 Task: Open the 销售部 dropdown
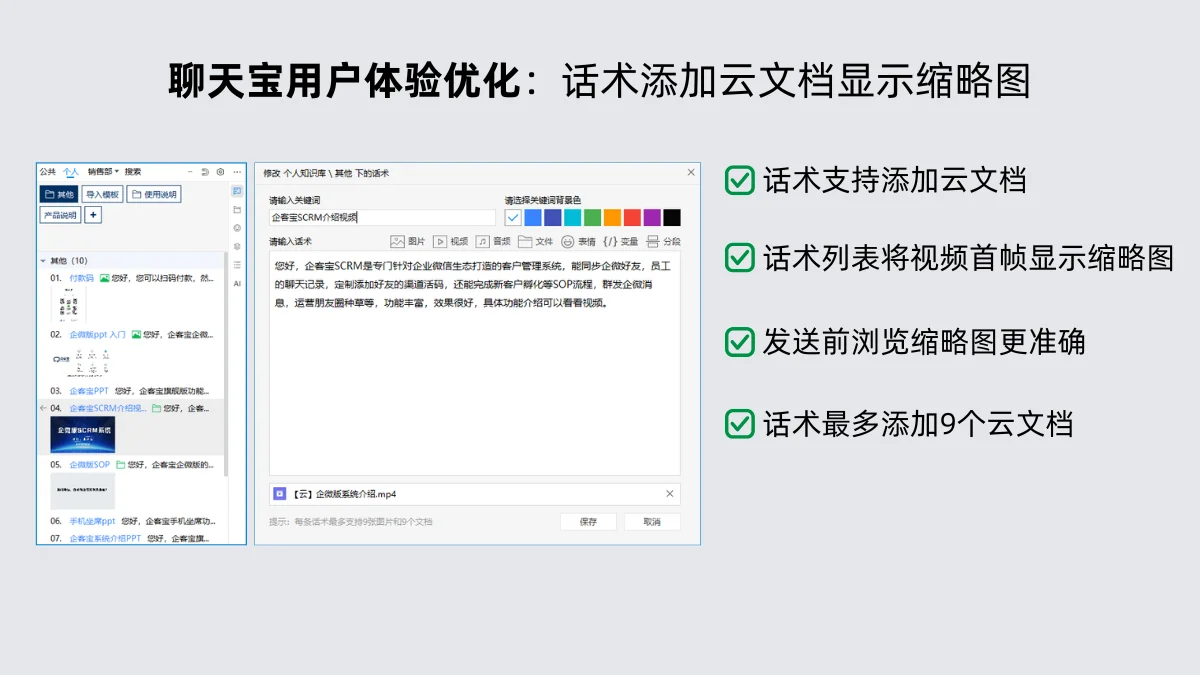pos(101,172)
